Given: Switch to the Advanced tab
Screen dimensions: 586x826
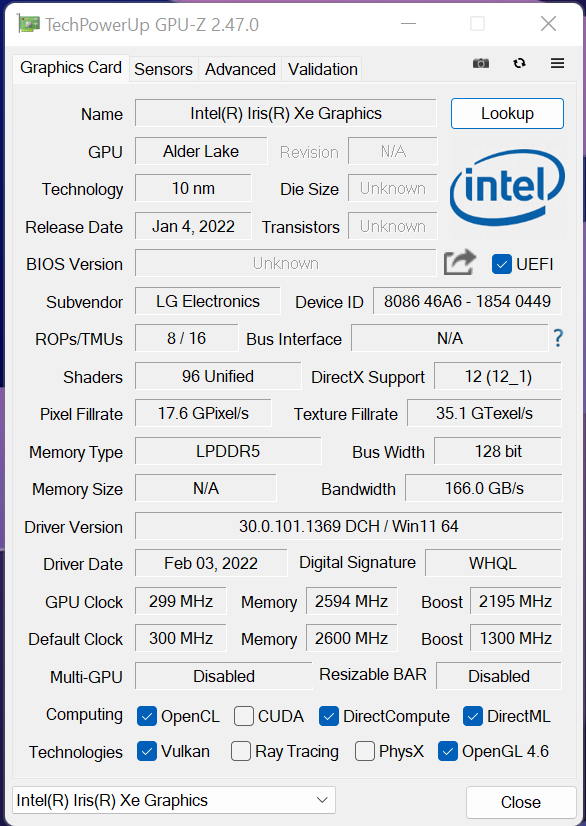Looking at the screenshot, I should click(x=240, y=69).
